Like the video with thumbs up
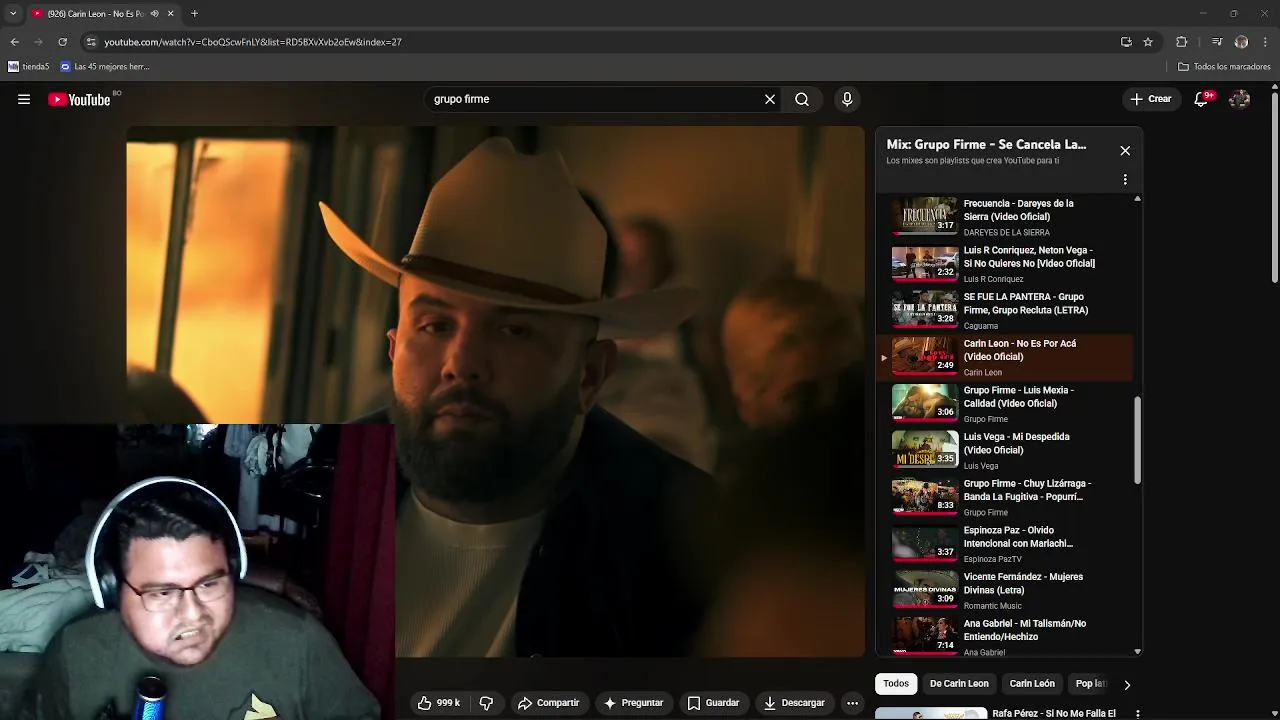 438,703
